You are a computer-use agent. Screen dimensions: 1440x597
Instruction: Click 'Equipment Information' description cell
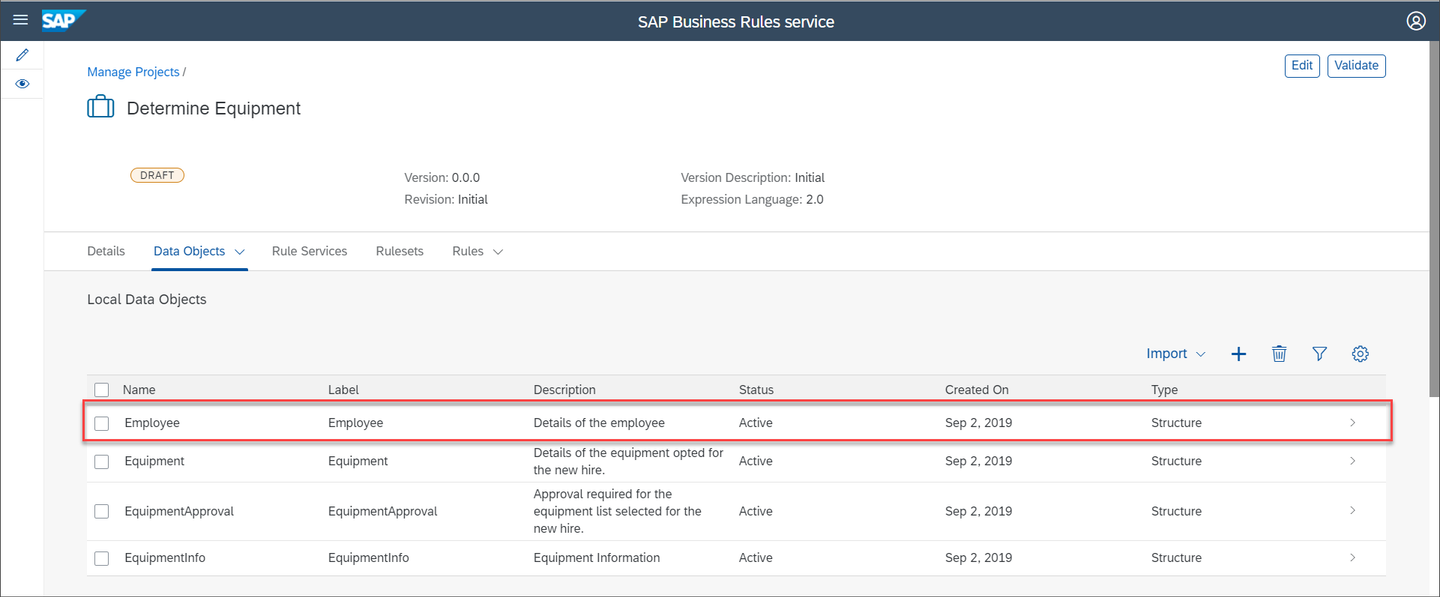point(597,558)
